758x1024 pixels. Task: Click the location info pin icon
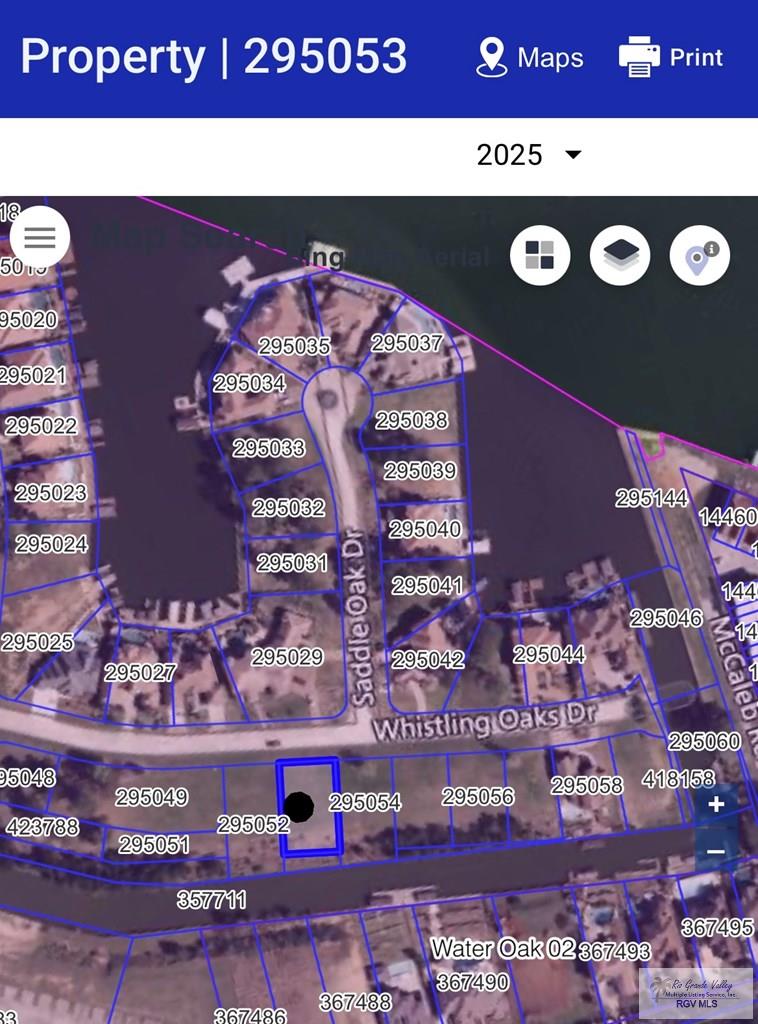point(700,256)
